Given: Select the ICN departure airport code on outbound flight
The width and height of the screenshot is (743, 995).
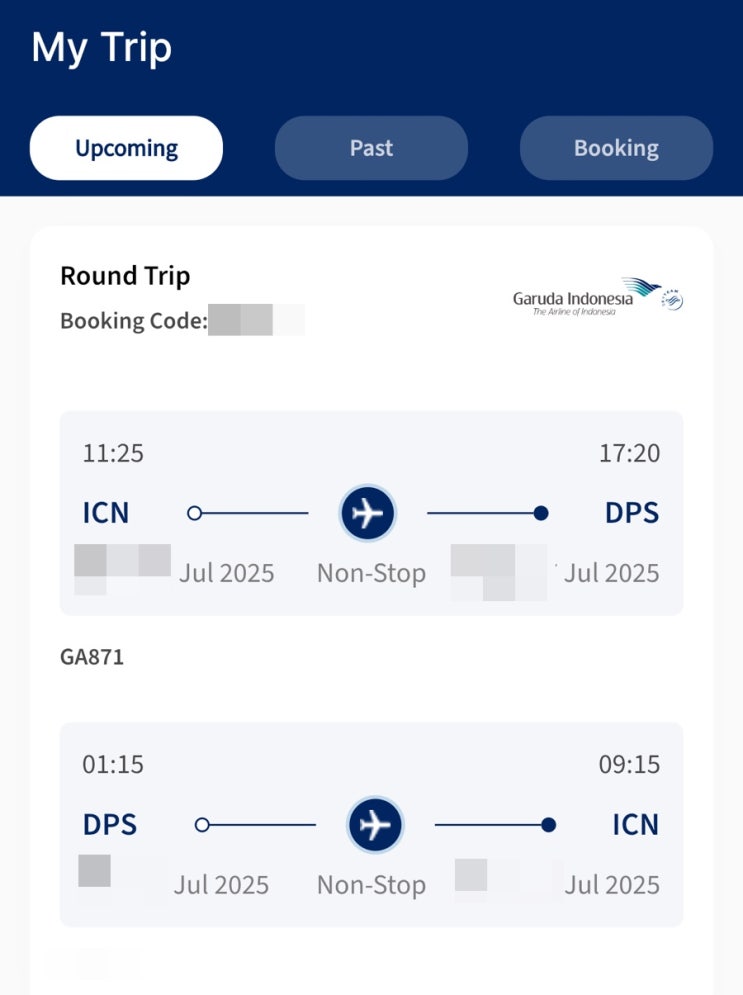Looking at the screenshot, I should point(106,513).
